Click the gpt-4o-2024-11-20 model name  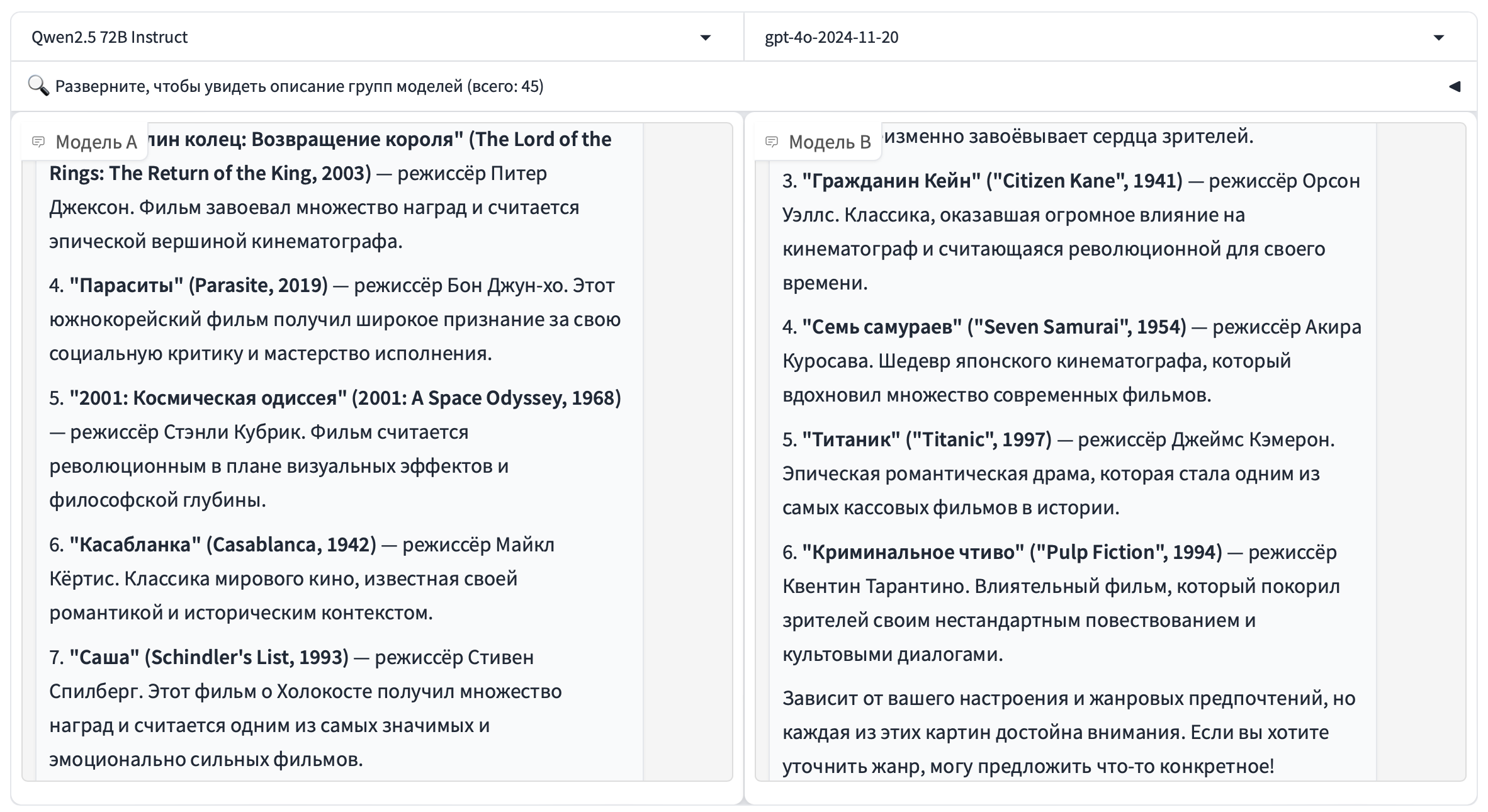832,38
